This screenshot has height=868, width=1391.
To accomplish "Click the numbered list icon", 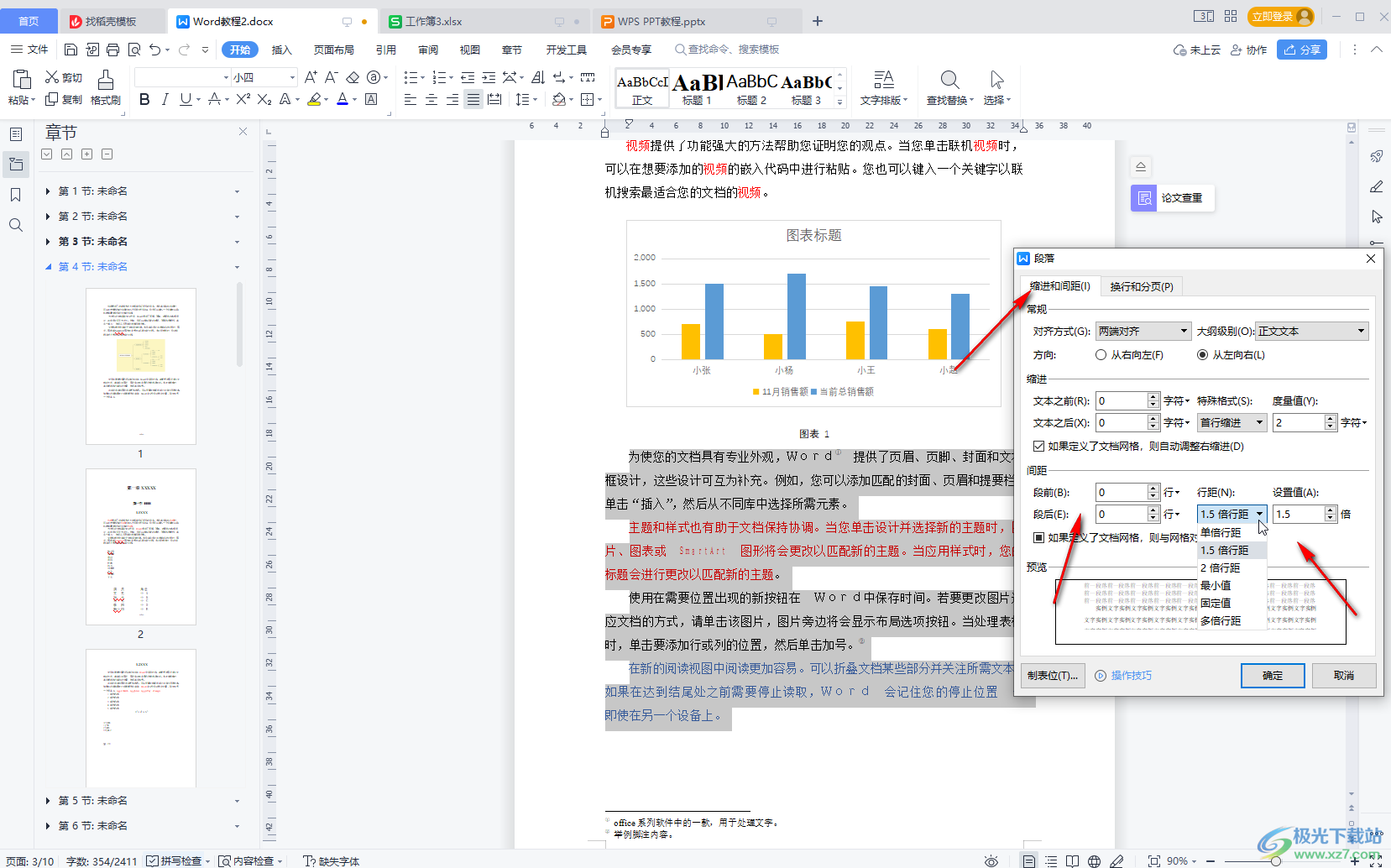I will (439, 77).
